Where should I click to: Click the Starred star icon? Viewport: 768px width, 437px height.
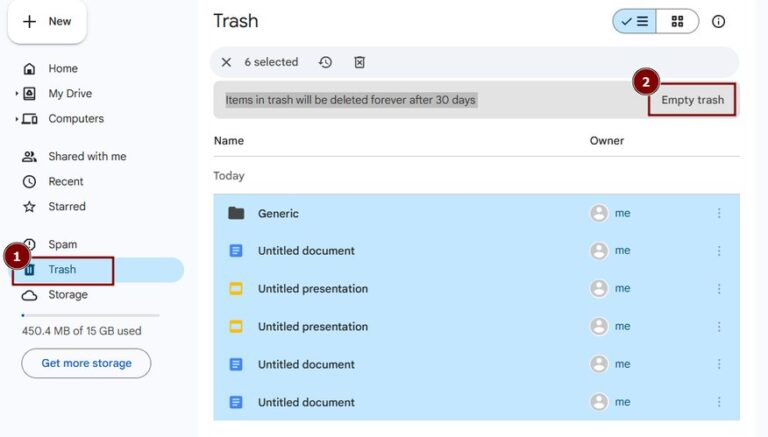[29, 206]
